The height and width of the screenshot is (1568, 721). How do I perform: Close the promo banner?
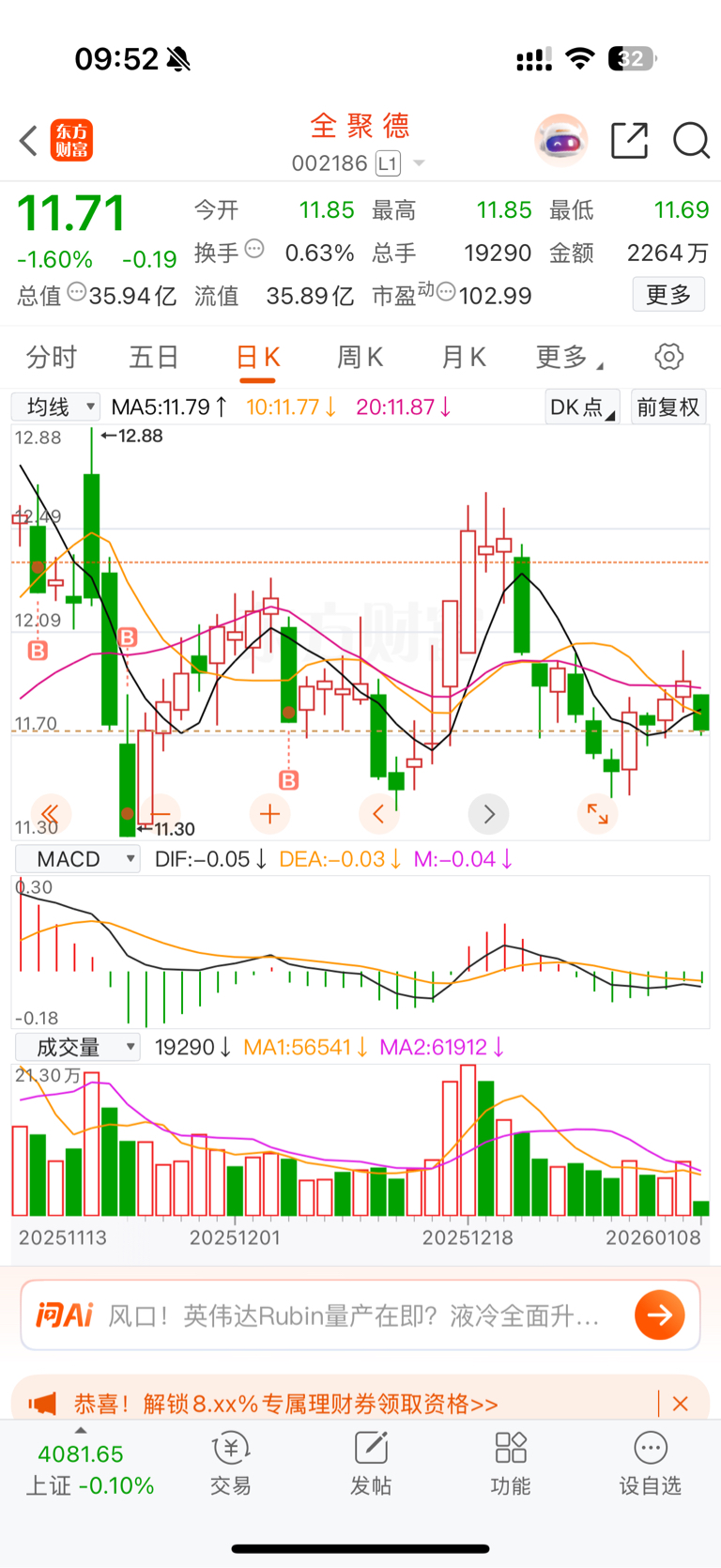click(x=681, y=1404)
